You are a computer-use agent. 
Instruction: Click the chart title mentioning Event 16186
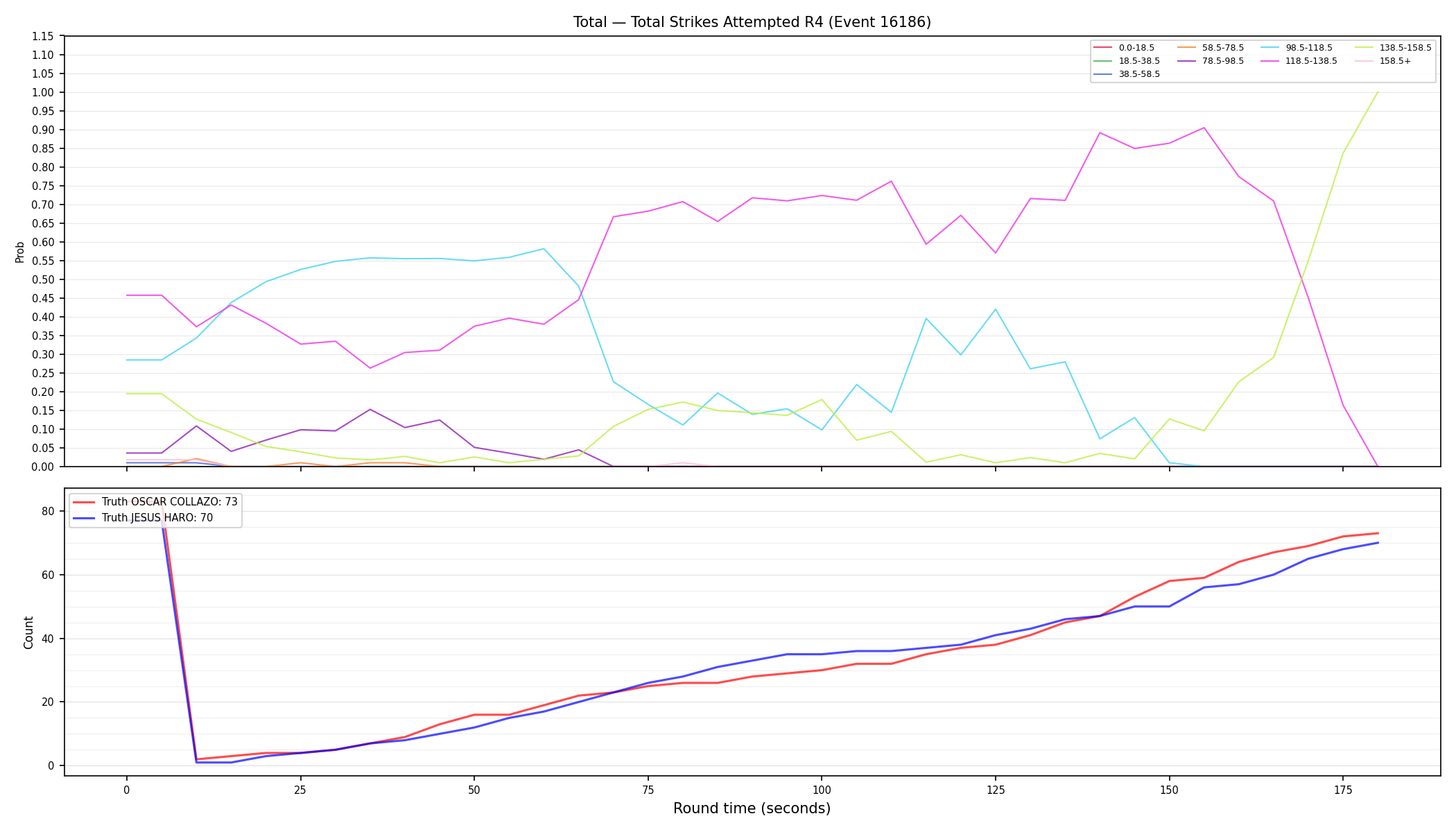752,22
